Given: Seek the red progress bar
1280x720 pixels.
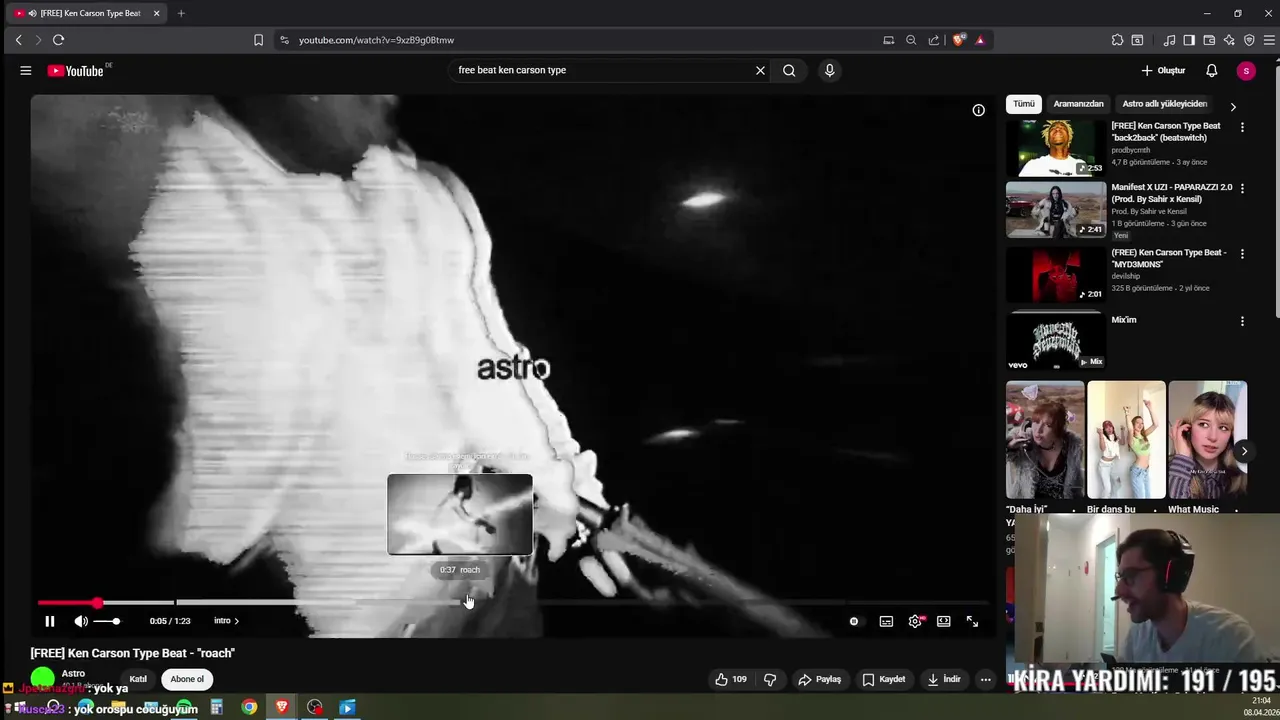Looking at the screenshot, I should pyautogui.click(x=68, y=603).
